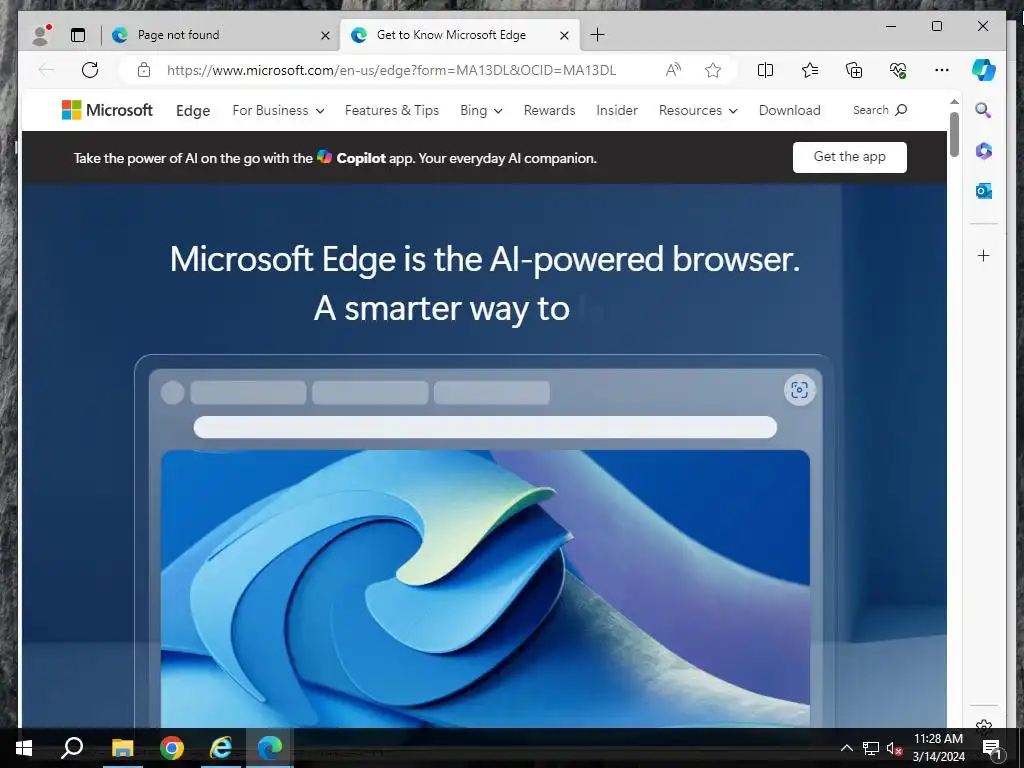Open File Explorer from the taskbar
Screen dimensions: 1024x768
pos(122,748)
